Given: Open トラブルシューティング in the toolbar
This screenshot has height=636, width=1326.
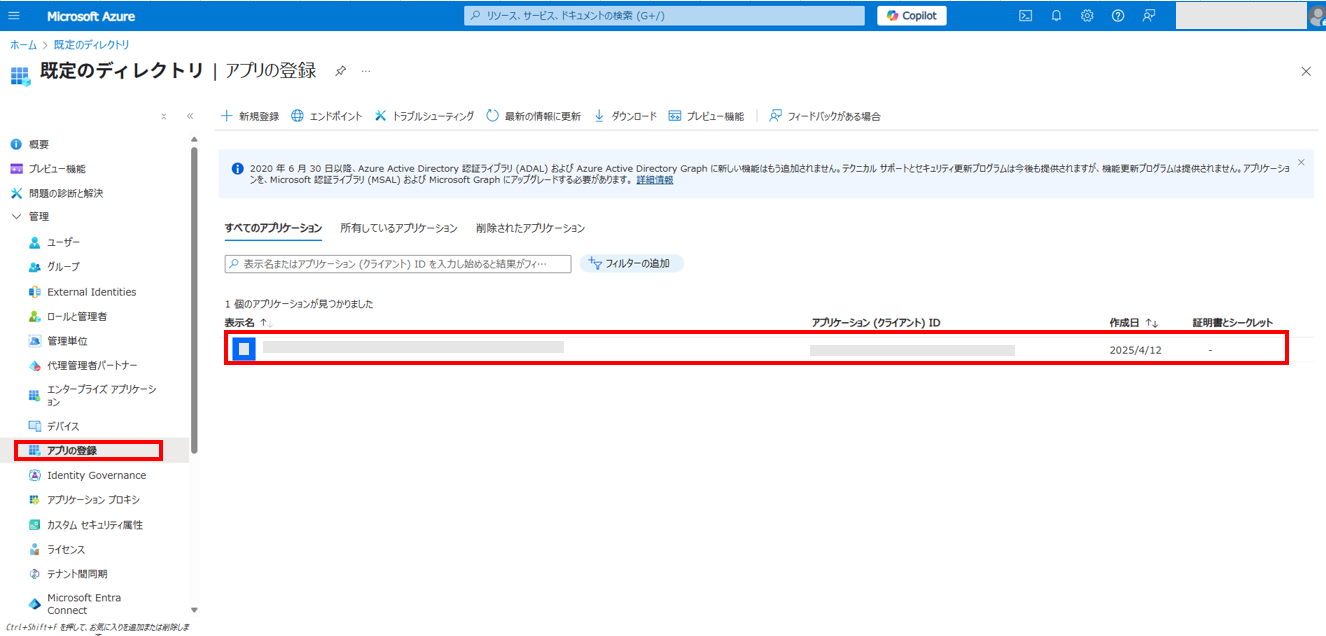Looking at the screenshot, I should (x=425, y=116).
